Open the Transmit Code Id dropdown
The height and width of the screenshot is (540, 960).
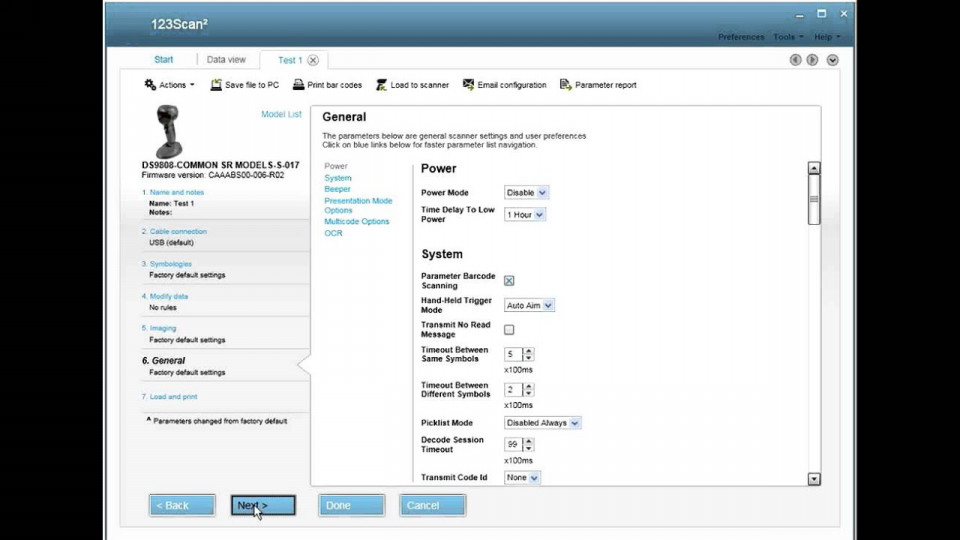click(x=522, y=477)
